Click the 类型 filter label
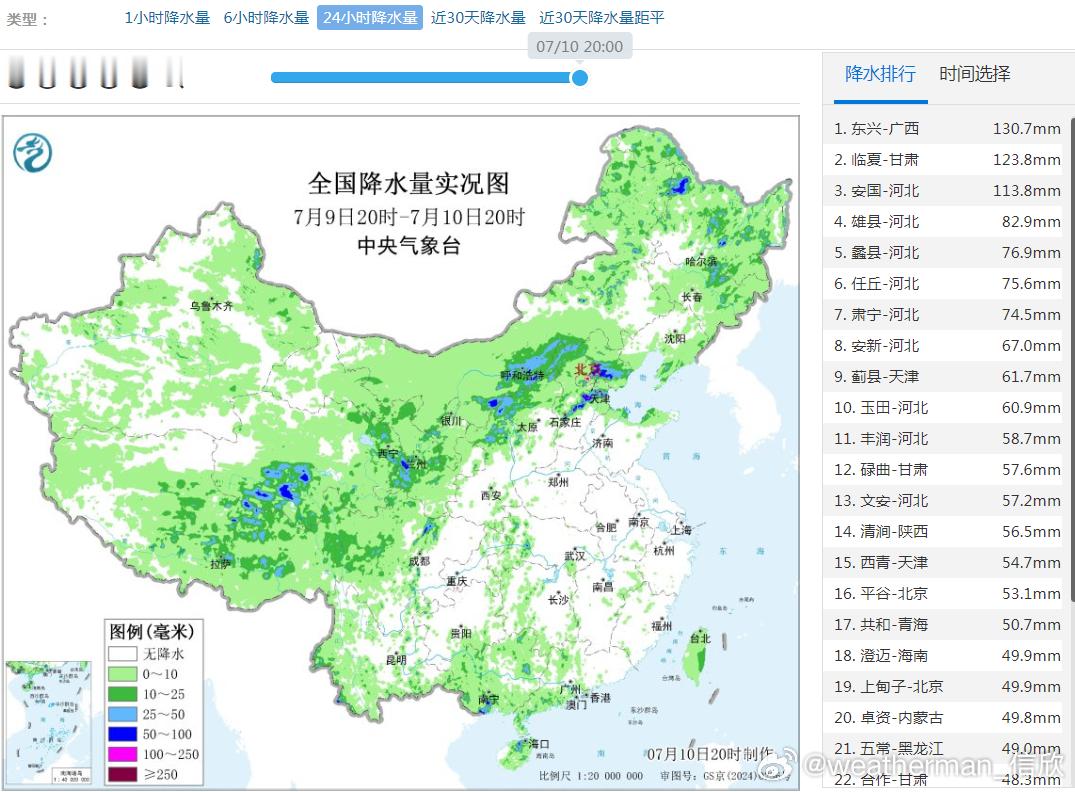Viewport: 1075px width, 792px height. click(x=26, y=19)
